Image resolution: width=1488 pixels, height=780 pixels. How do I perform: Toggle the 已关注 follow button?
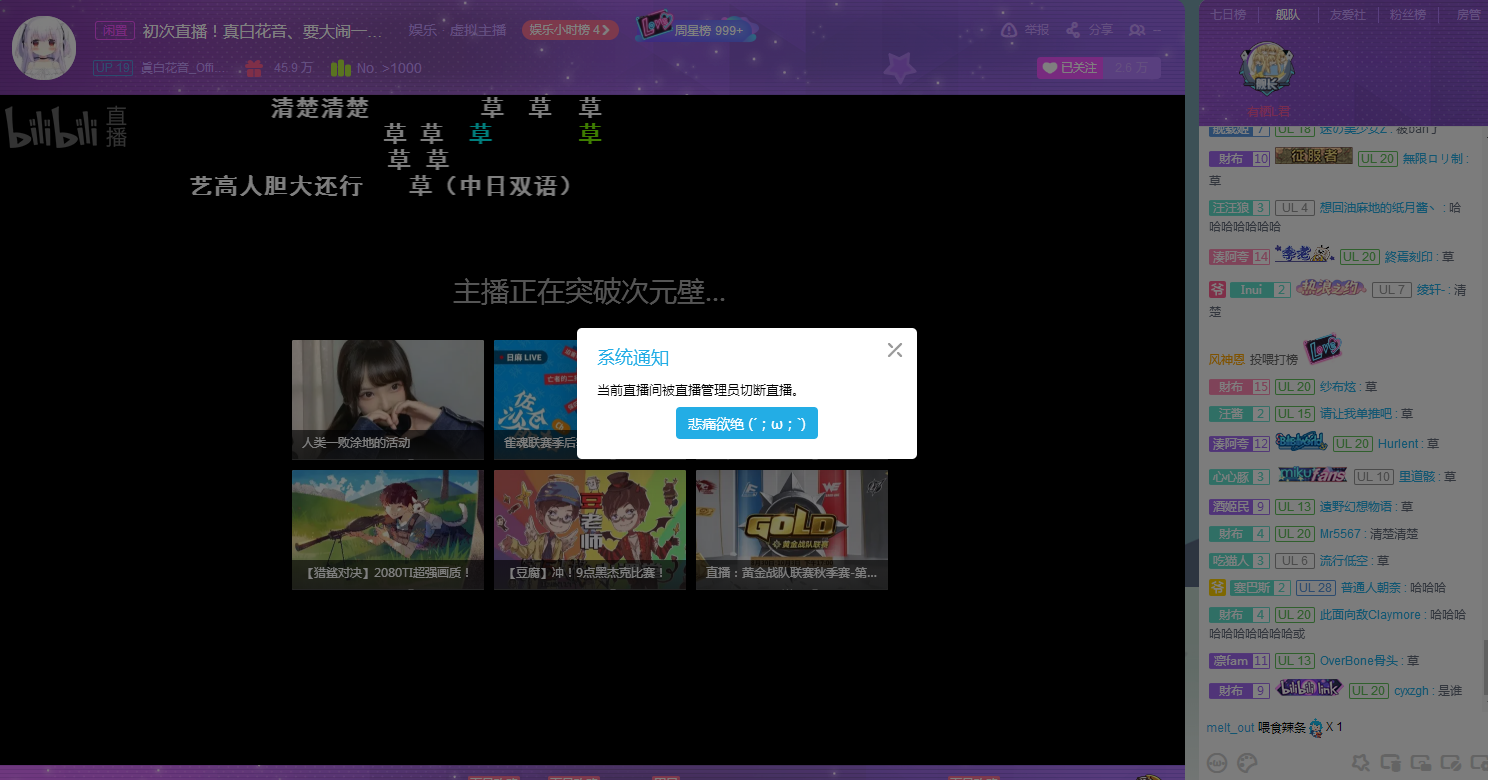coord(1069,68)
